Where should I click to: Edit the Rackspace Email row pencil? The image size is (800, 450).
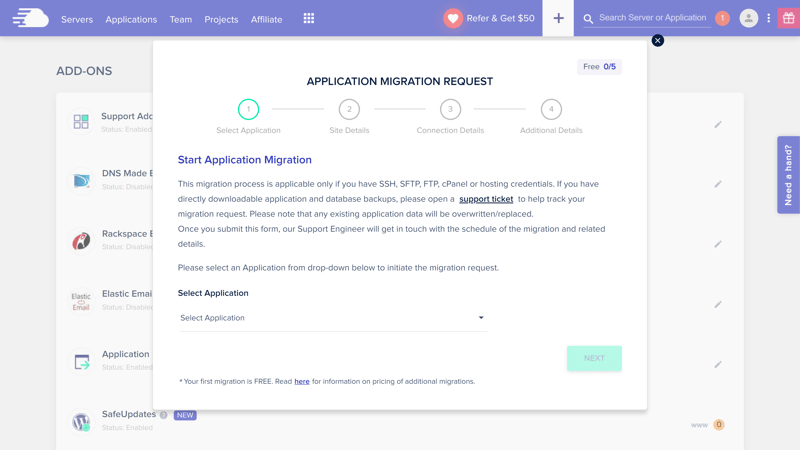coord(718,244)
